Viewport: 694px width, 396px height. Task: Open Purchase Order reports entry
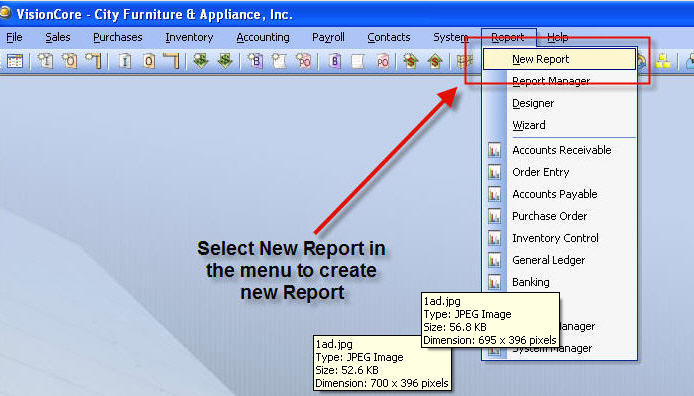point(559,216)
